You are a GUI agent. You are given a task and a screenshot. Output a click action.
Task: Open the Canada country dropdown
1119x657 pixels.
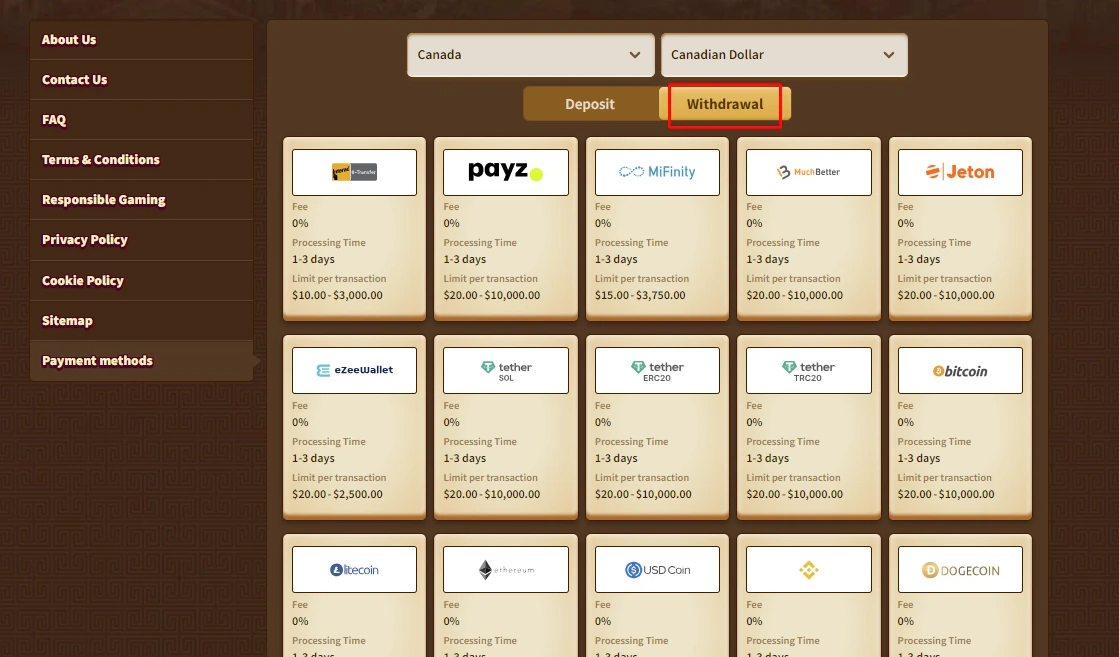point(529,55)
